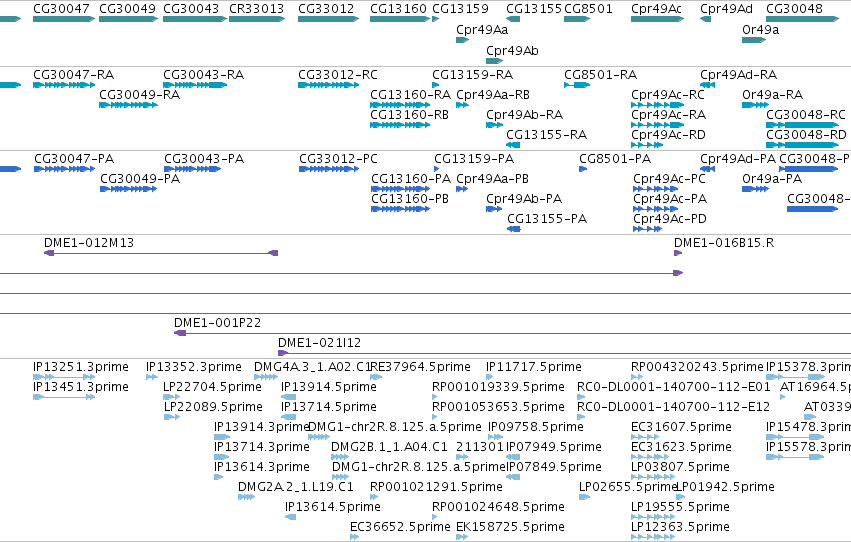Select the CG8501 gene feature
The image size is (851, 542).
577,19
